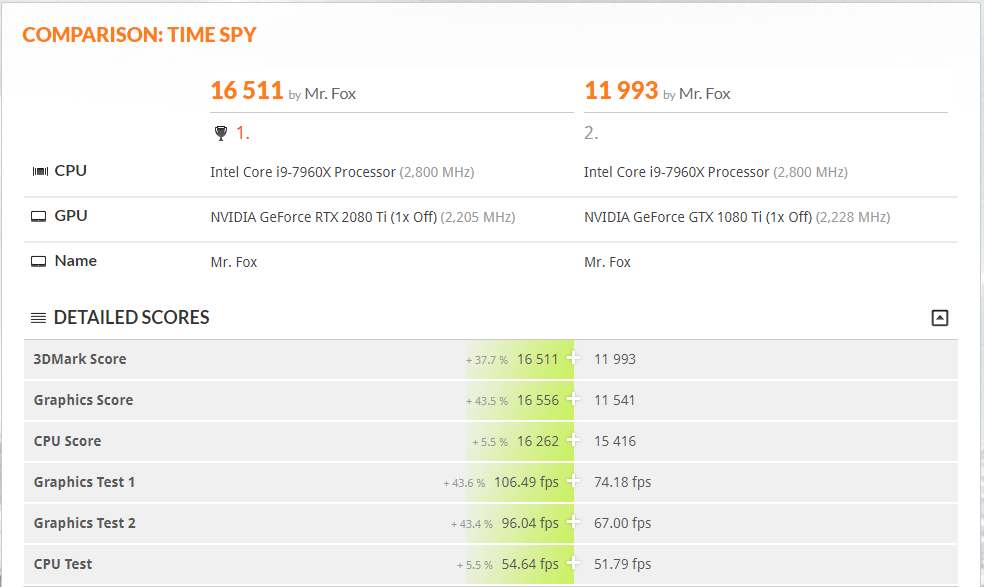Click the 15 416 CPU score value
The height and width of the screenshot is (587, 984).
click(x=615, y=441)
